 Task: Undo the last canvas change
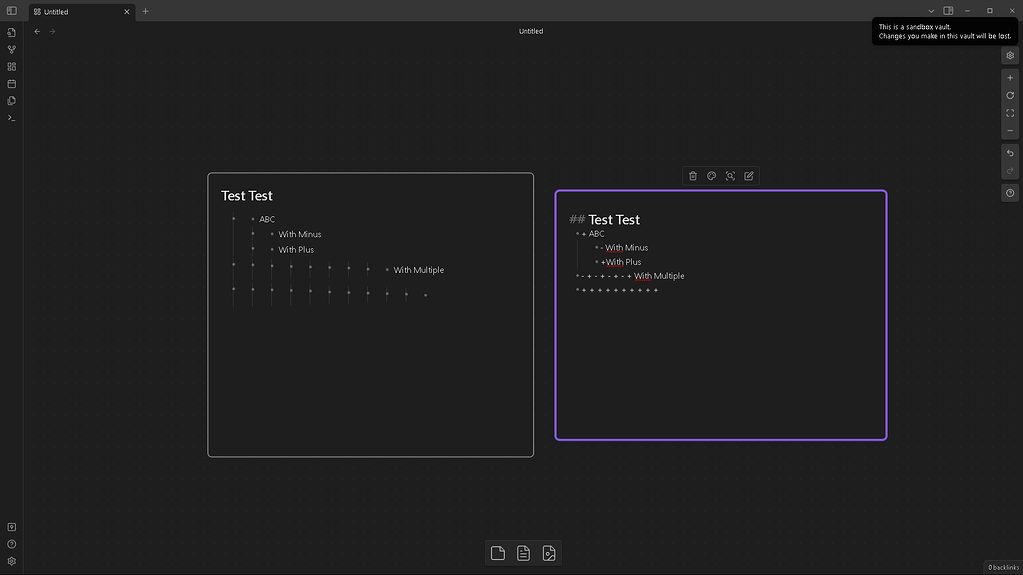click(1010, 153)
